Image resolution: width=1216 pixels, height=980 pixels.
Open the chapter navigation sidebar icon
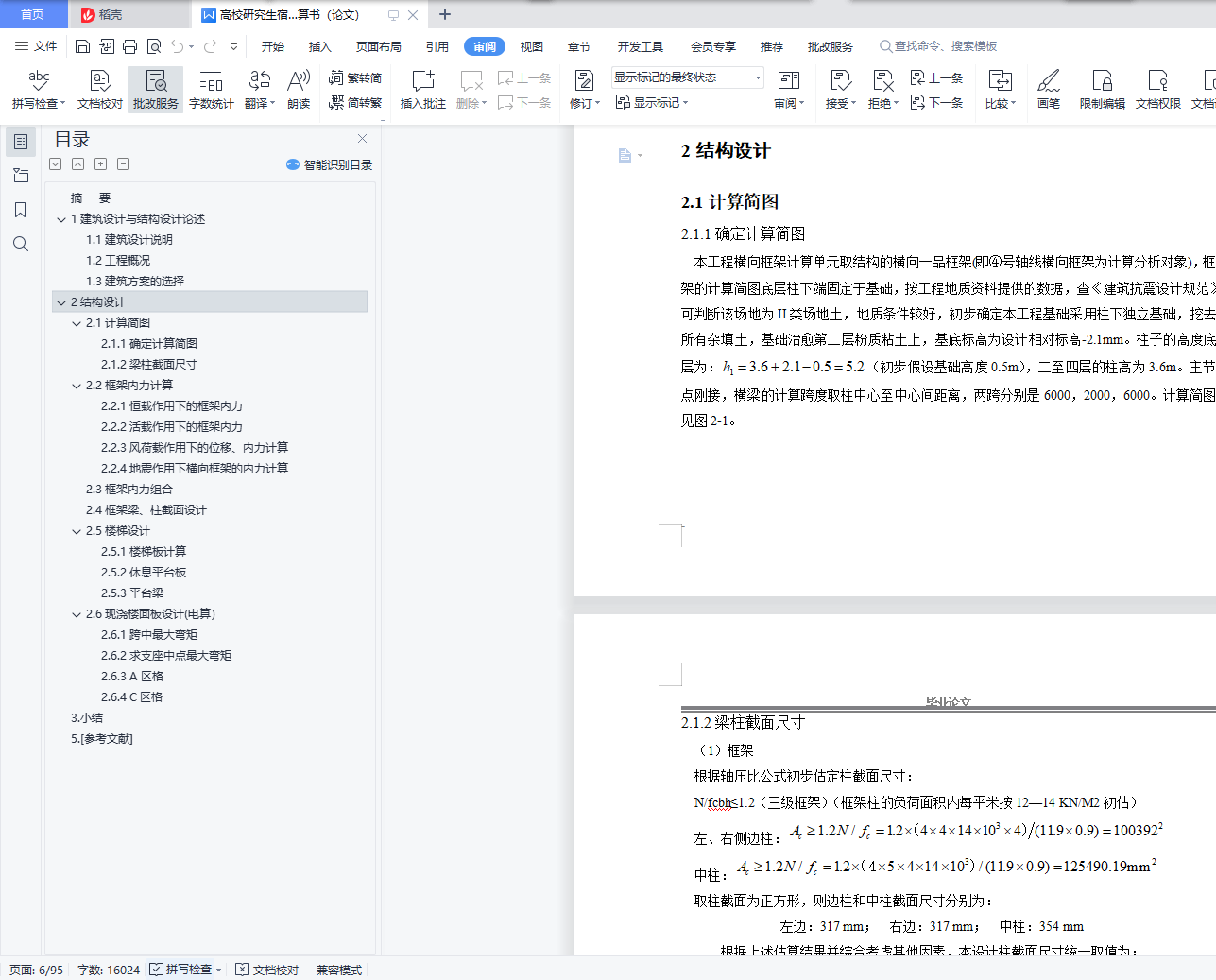click(x=21, y=176)
